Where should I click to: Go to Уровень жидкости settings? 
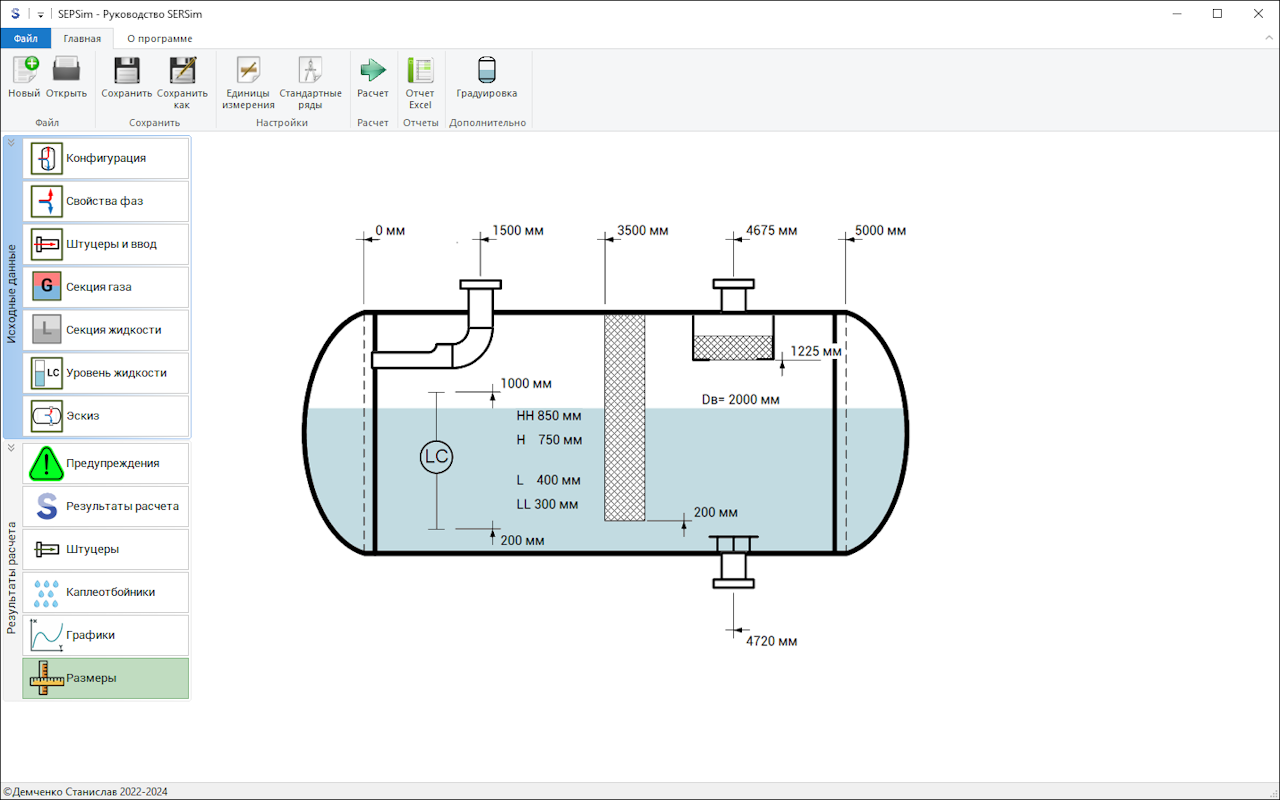click(106, 373)
